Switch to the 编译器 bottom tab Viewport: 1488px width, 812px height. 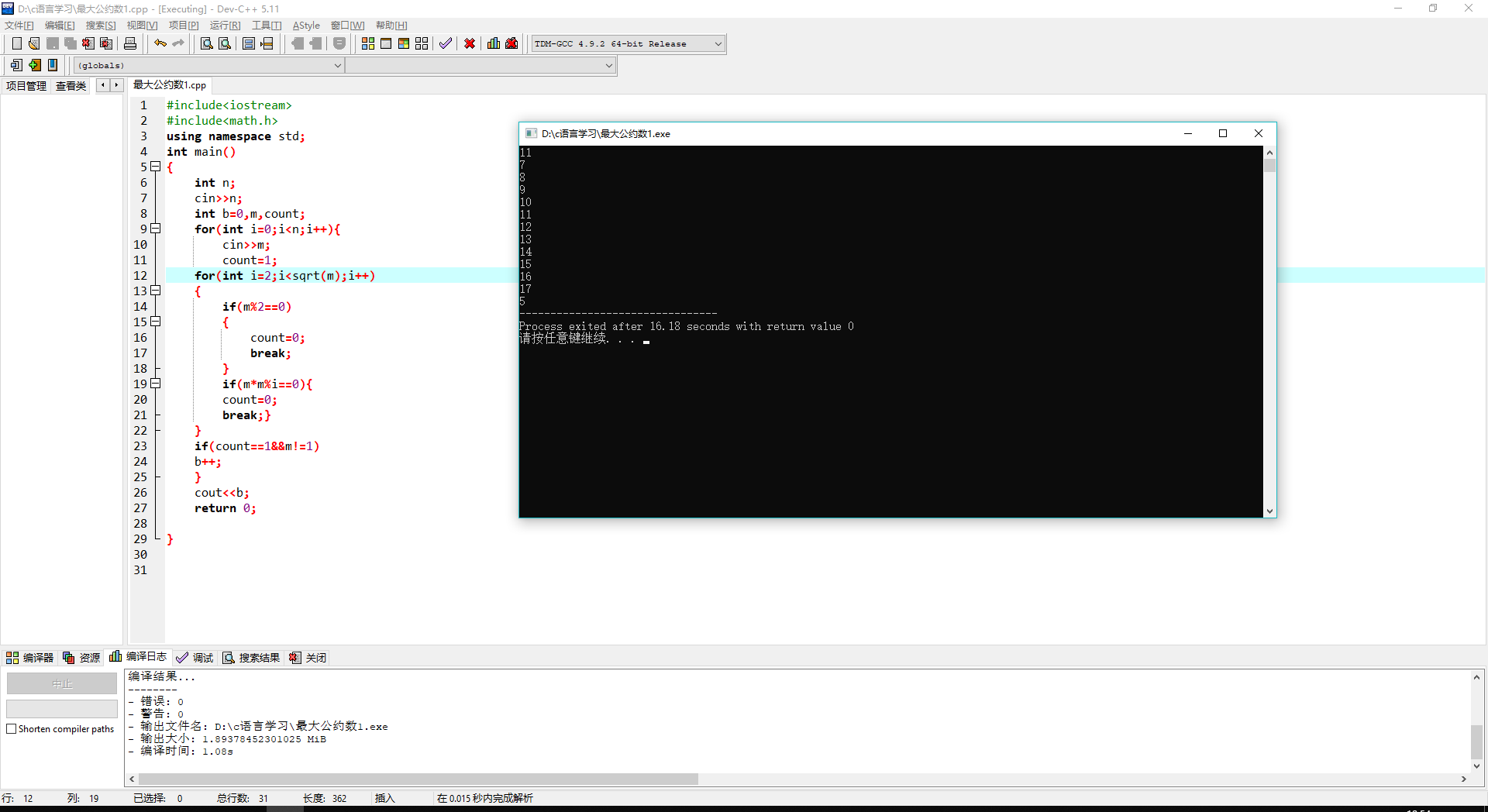[x=30, y=658]
